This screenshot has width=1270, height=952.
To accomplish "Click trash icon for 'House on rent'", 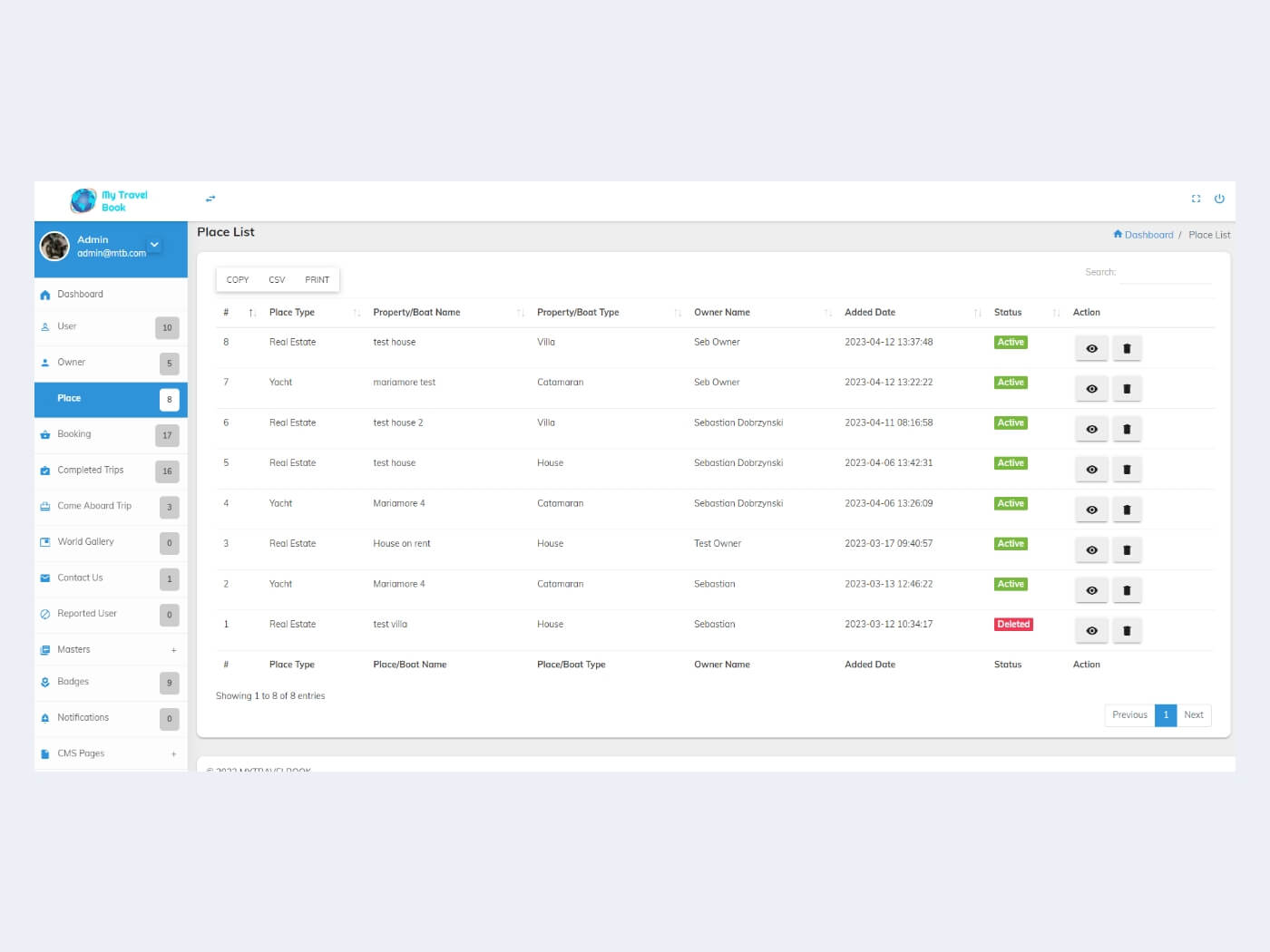I will [x=1127, y=550].
